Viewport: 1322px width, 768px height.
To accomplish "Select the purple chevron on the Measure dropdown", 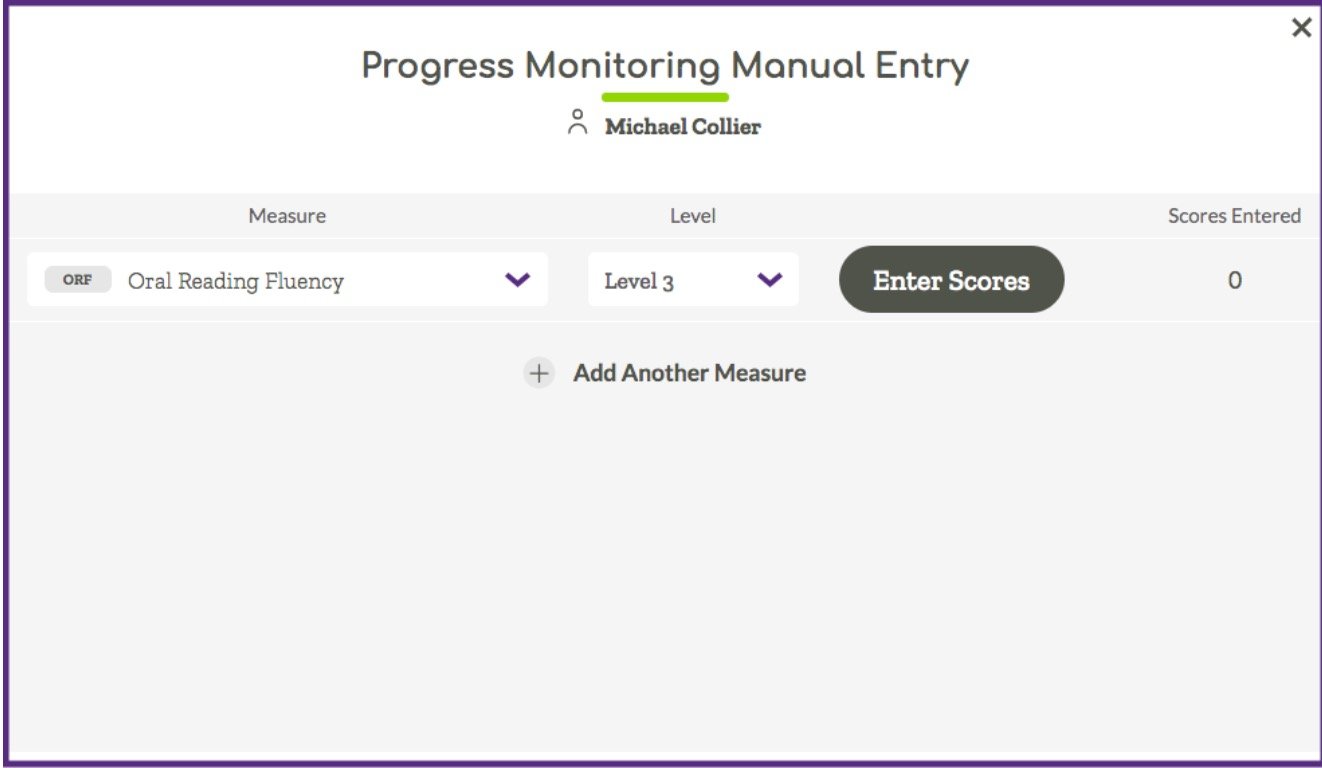I will [516, 281].
